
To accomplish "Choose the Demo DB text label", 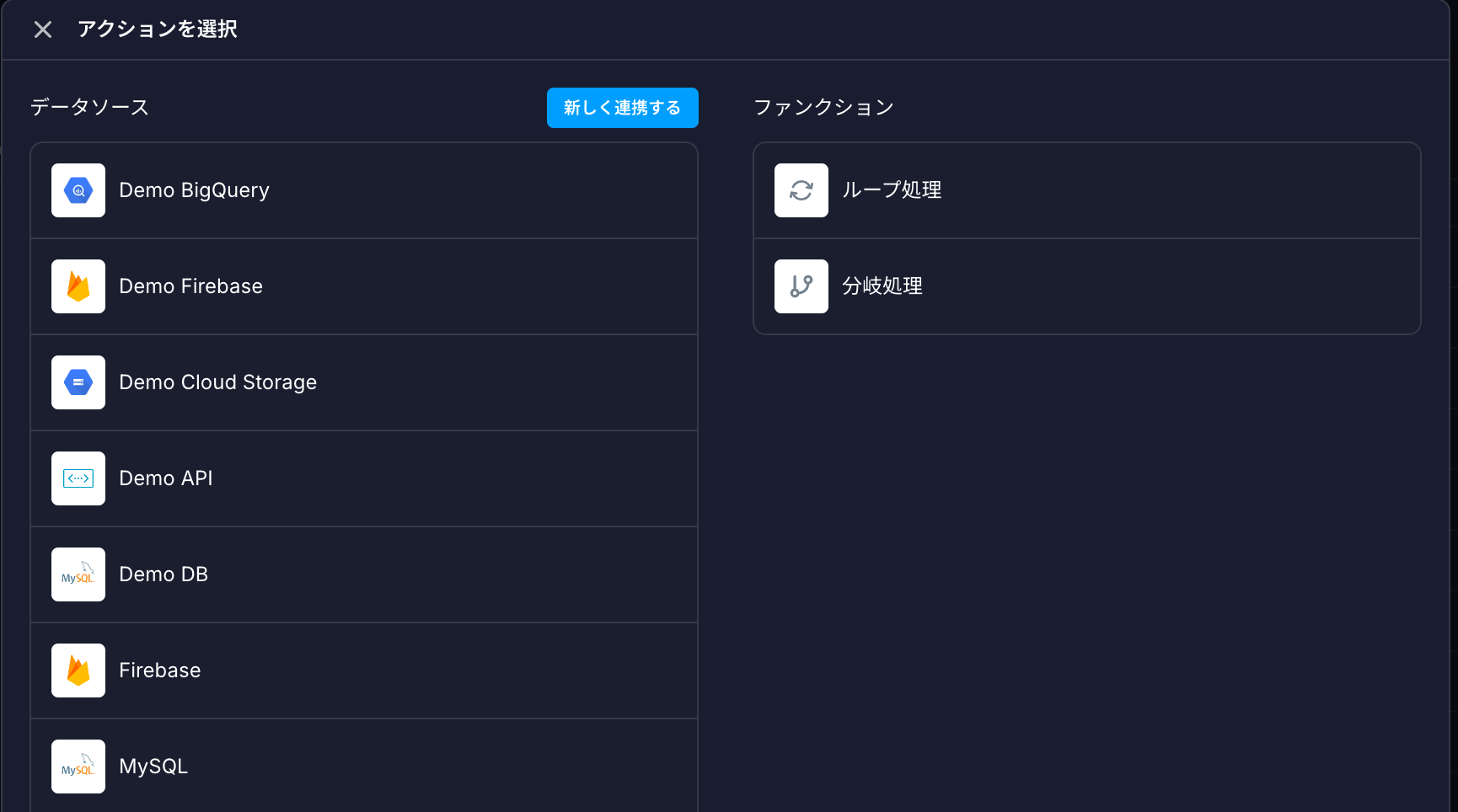I will click(x=163, y=574).
